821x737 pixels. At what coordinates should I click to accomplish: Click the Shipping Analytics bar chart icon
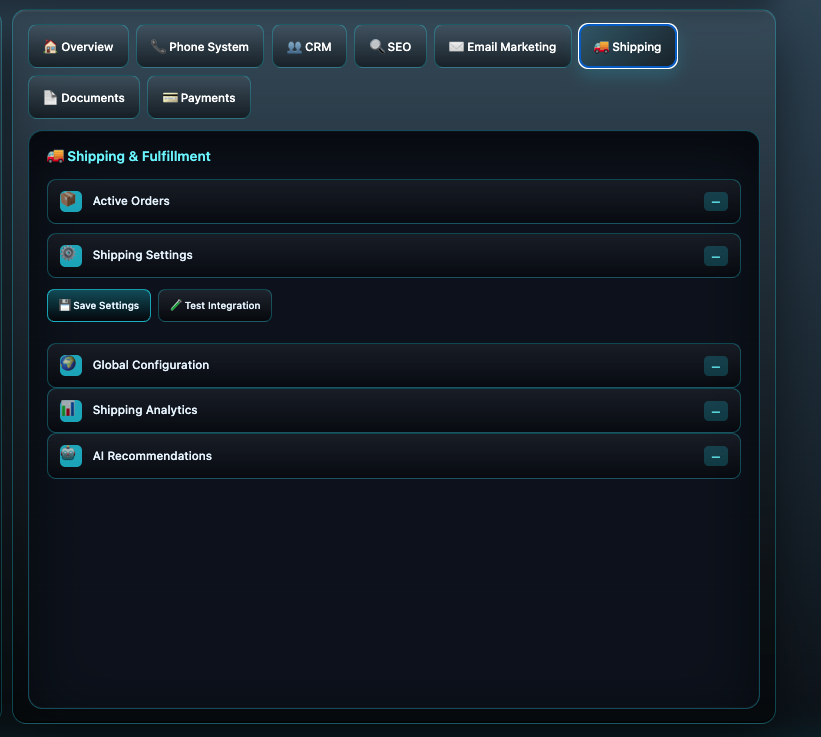pos(70,410)
